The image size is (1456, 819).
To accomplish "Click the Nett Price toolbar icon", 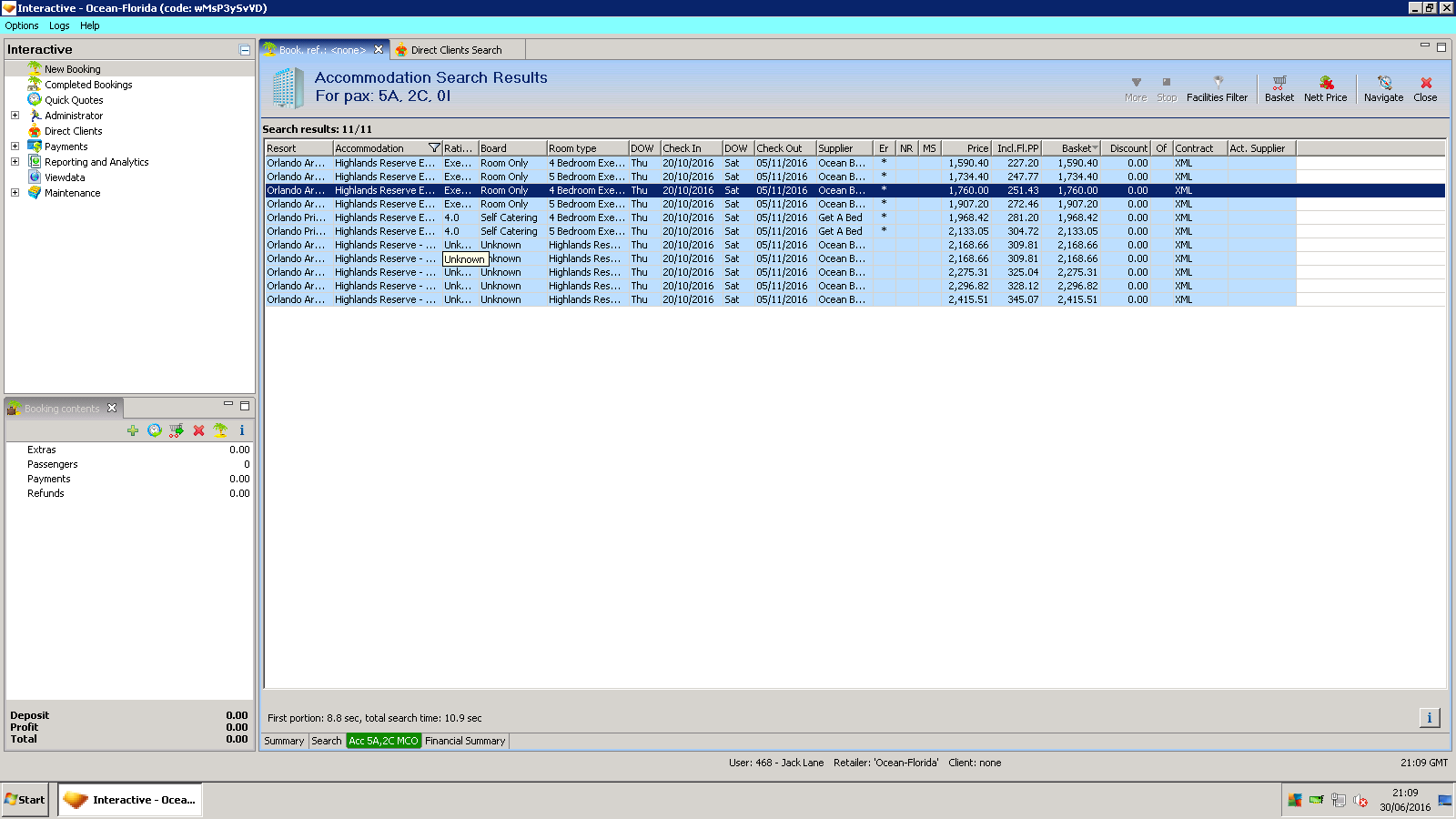I will [1325, 88].
